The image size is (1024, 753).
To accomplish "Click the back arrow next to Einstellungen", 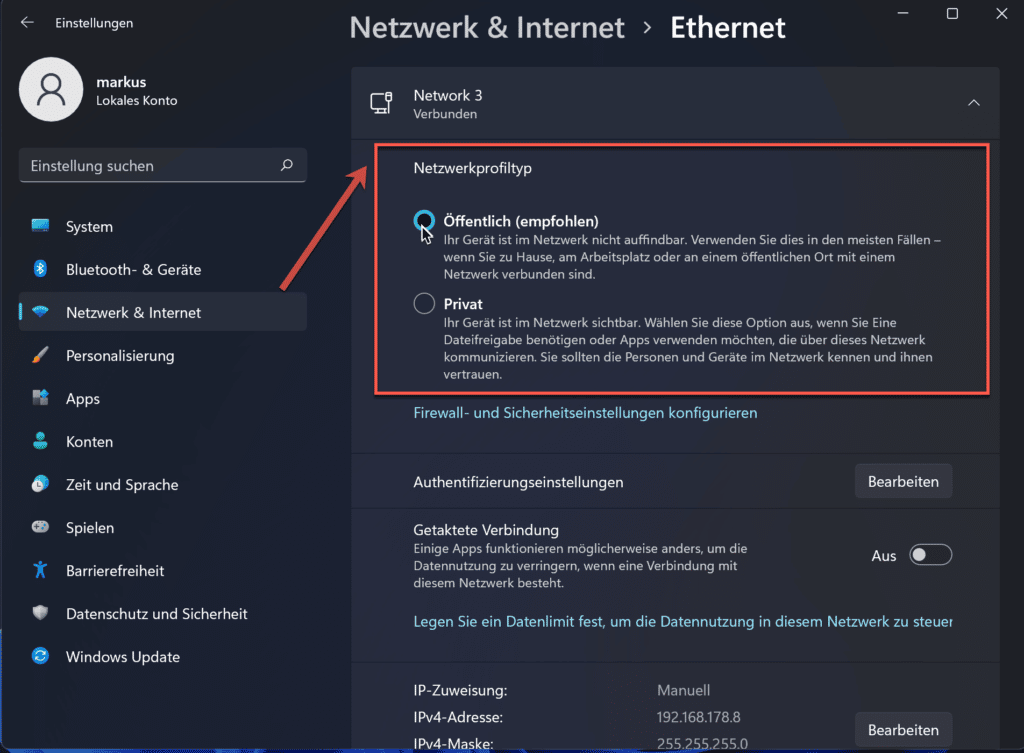I will (x=27, y=23).
